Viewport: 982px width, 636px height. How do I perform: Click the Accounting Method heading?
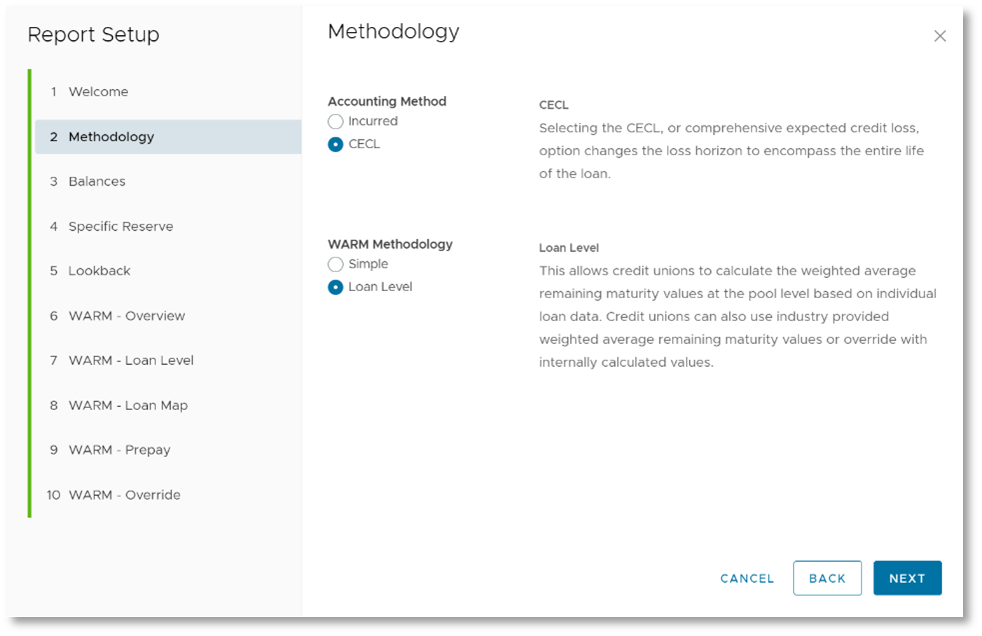click(x=387, y=101)
